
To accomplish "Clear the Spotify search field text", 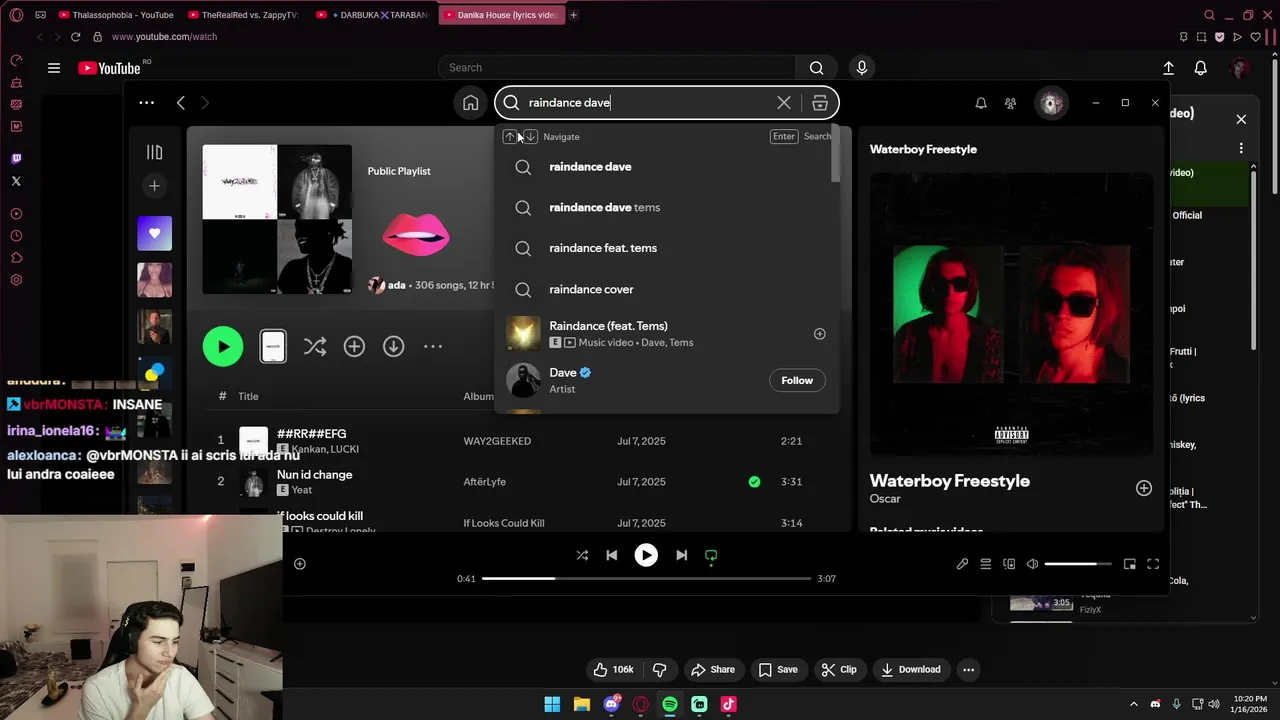I will [784, 103].
